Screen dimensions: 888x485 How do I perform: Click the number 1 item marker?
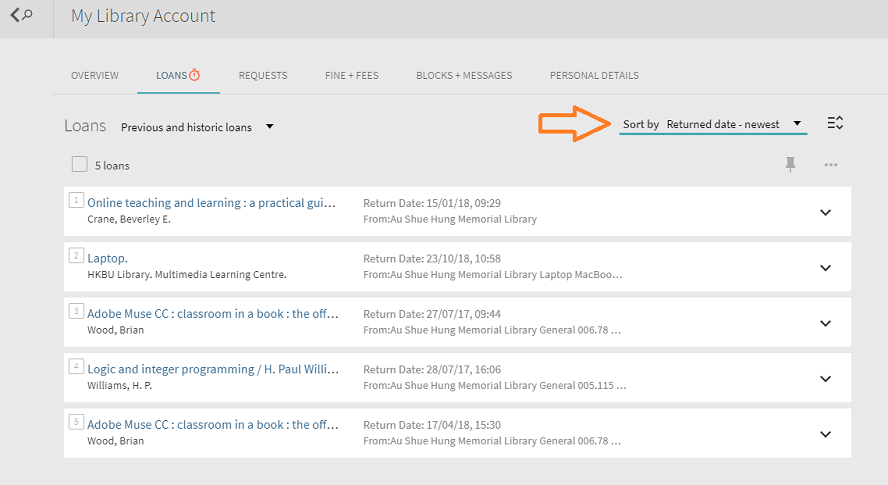76,200
